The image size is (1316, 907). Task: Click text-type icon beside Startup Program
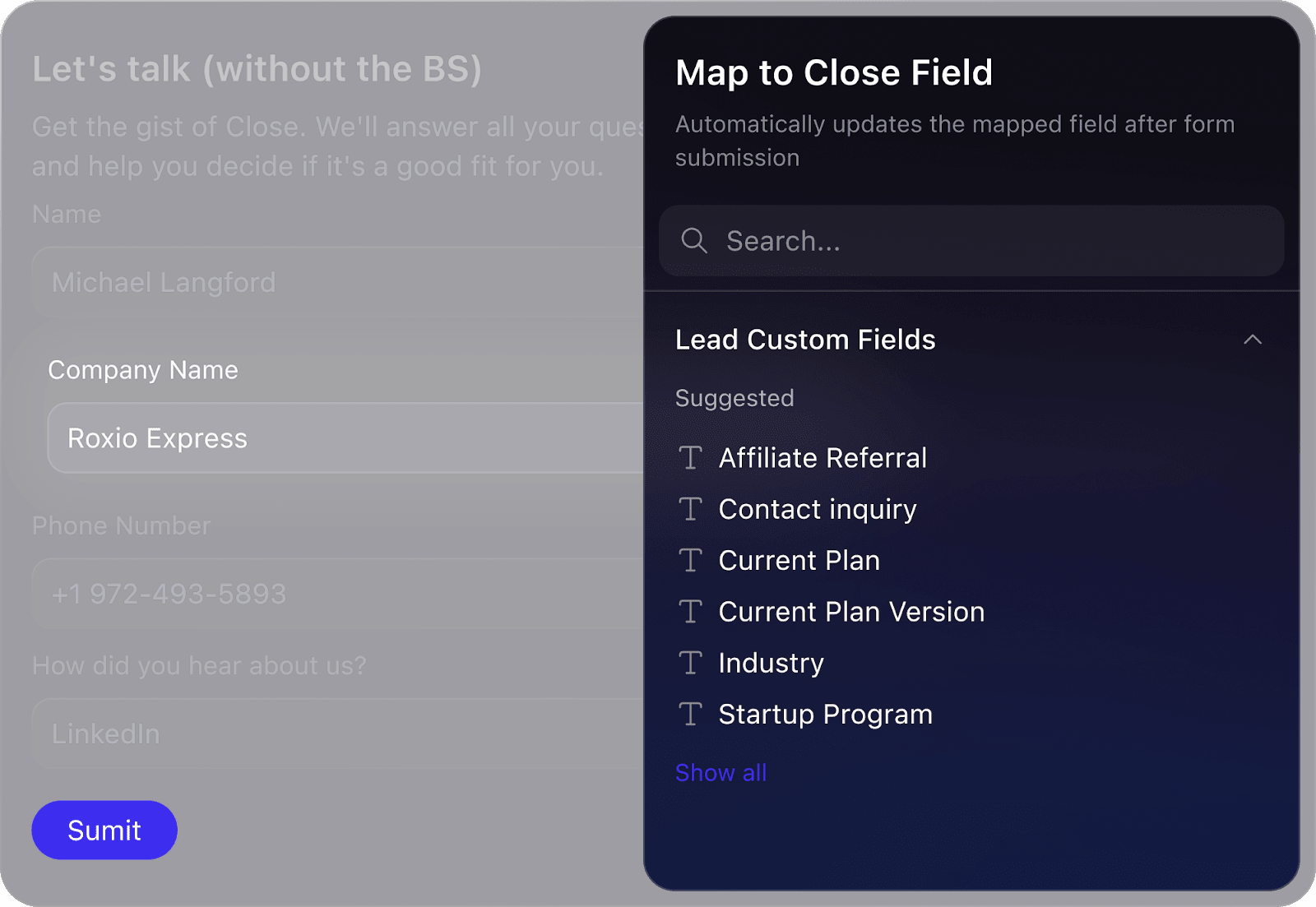(x=691, y=715)
